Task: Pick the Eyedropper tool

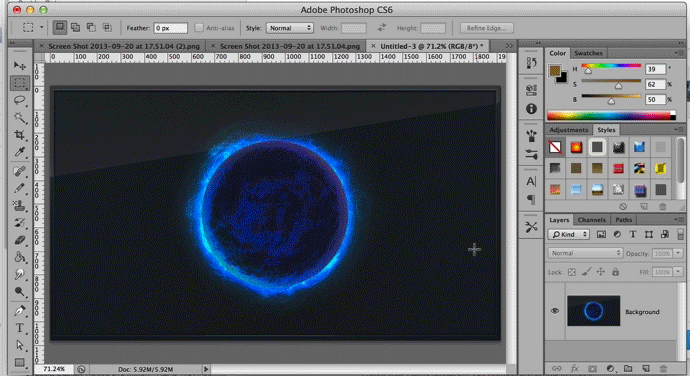Action: (19, 152)
